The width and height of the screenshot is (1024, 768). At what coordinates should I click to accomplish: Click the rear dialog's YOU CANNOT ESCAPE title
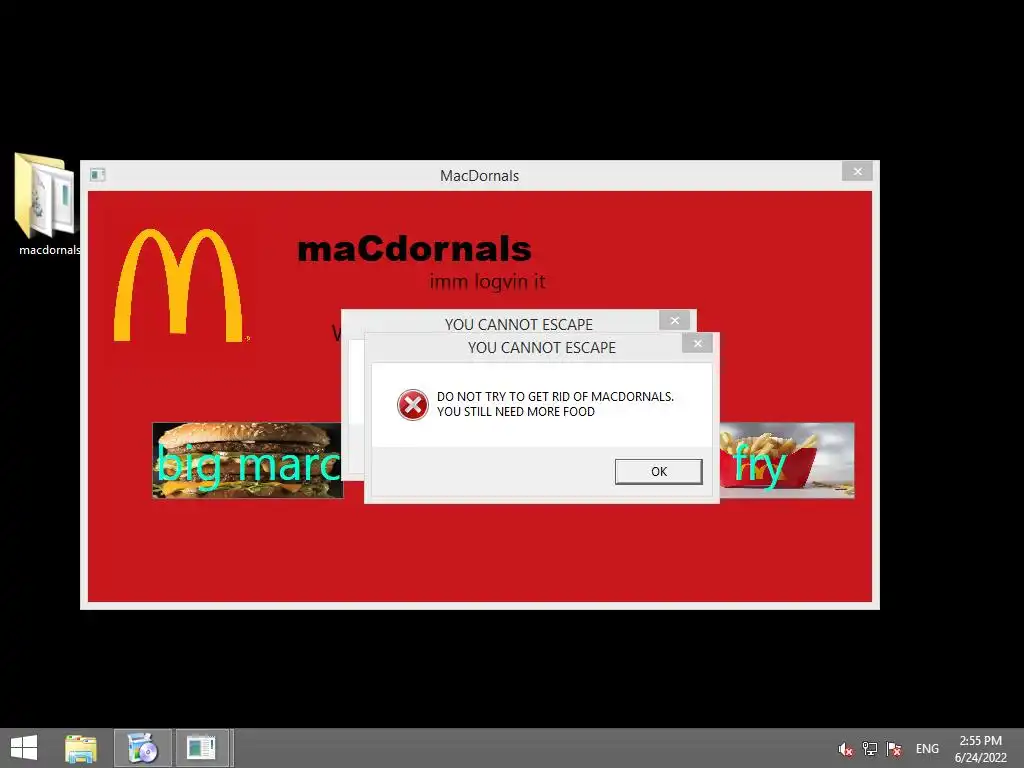(x=519, y=324)
